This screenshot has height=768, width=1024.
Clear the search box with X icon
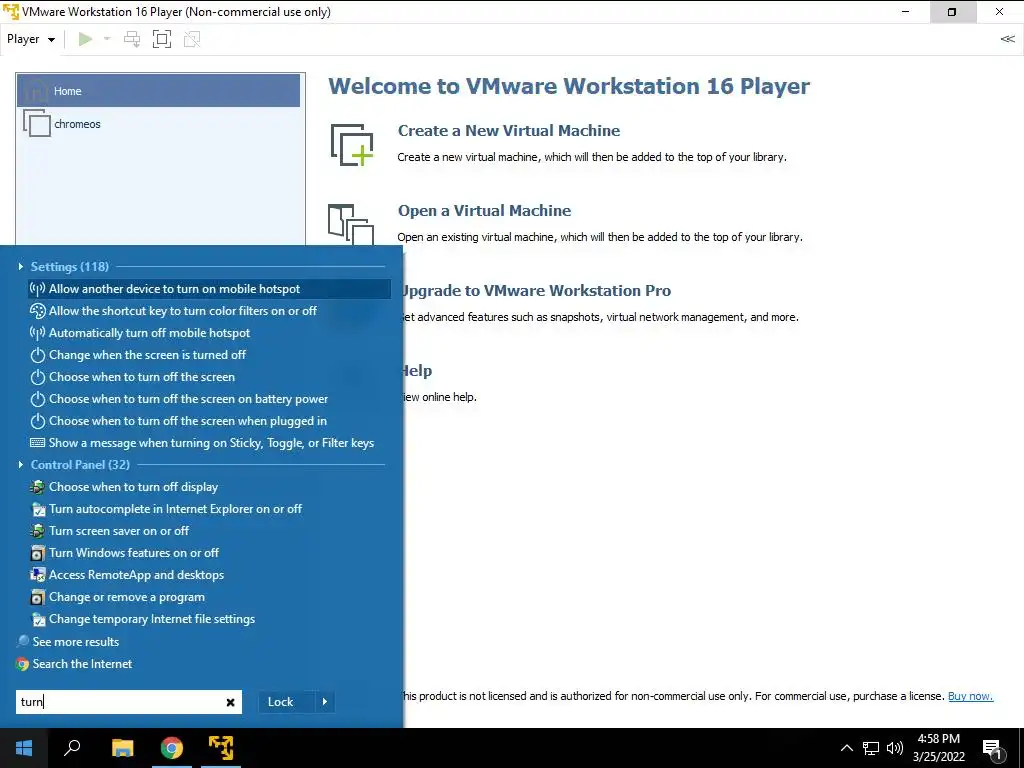pos(231,703)
